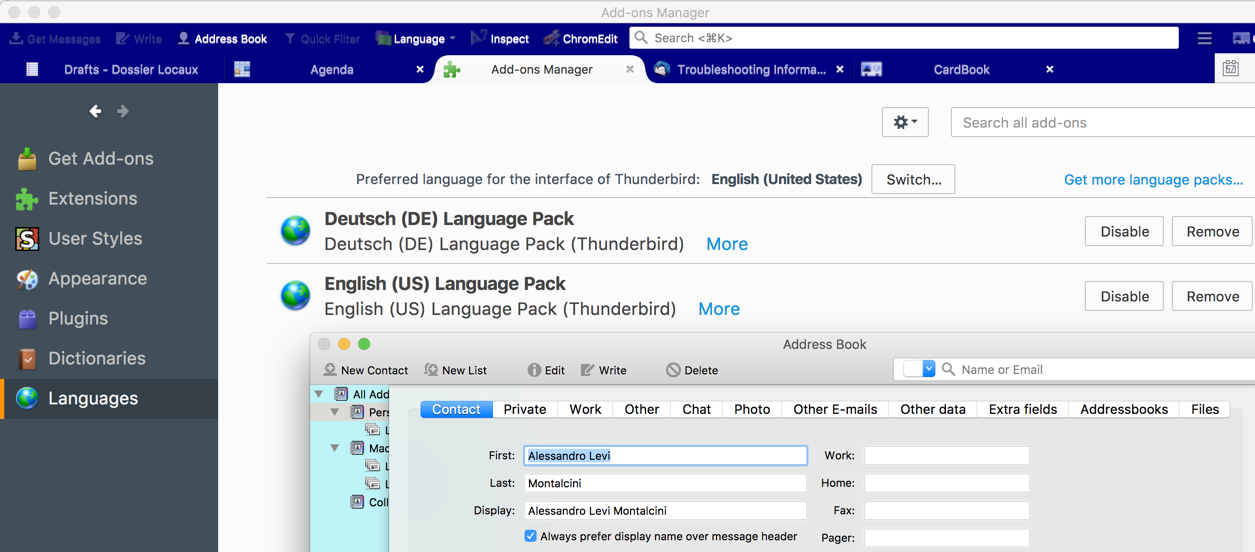
Task: Collapse the All Address Books tree node
Action: point(319,394)
